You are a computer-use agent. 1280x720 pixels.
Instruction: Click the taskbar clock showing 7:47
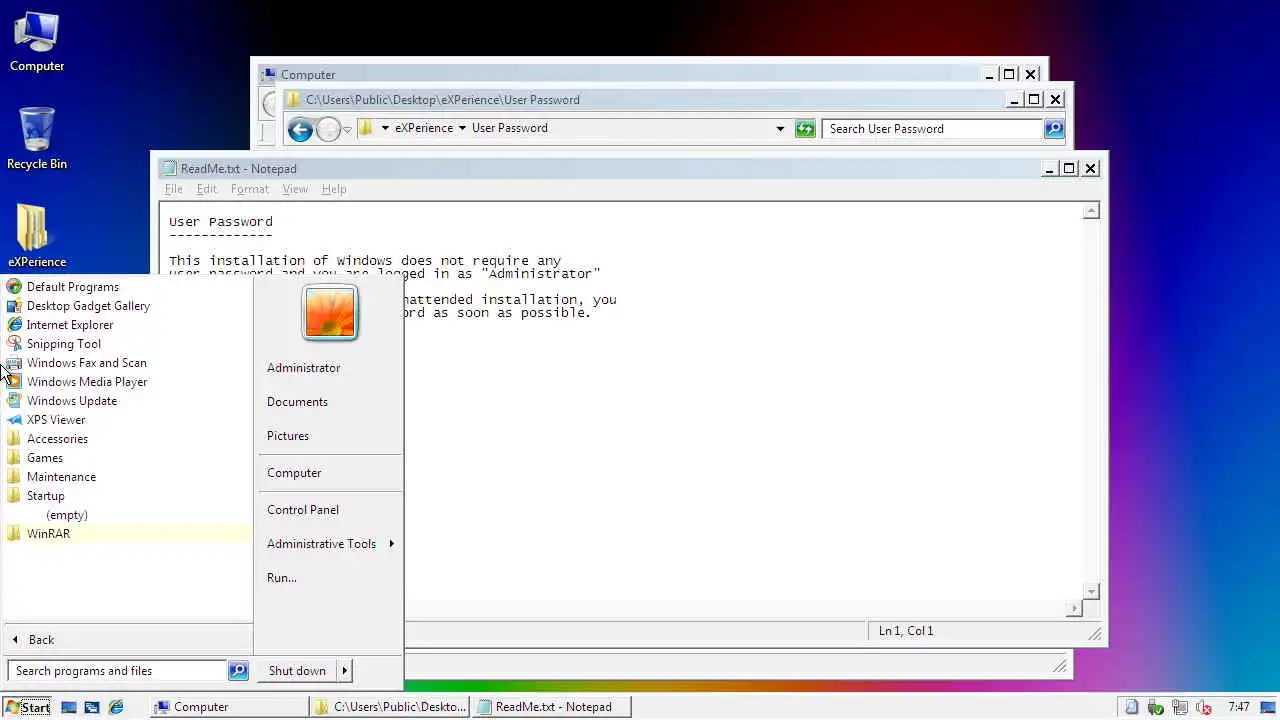(1238, 707)
